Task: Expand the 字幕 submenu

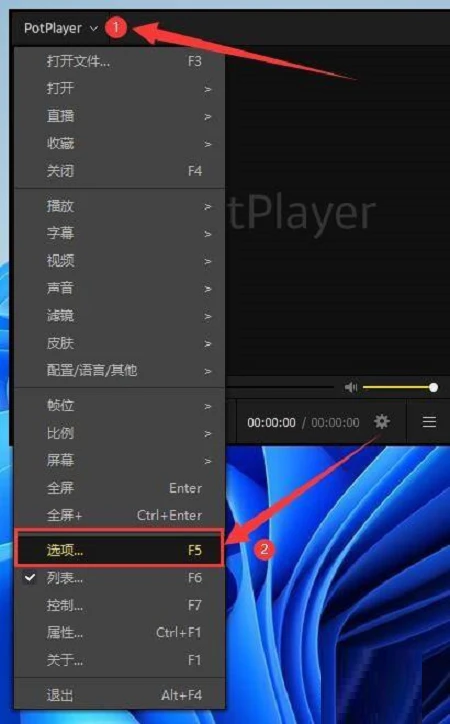Action: (120, 233)
